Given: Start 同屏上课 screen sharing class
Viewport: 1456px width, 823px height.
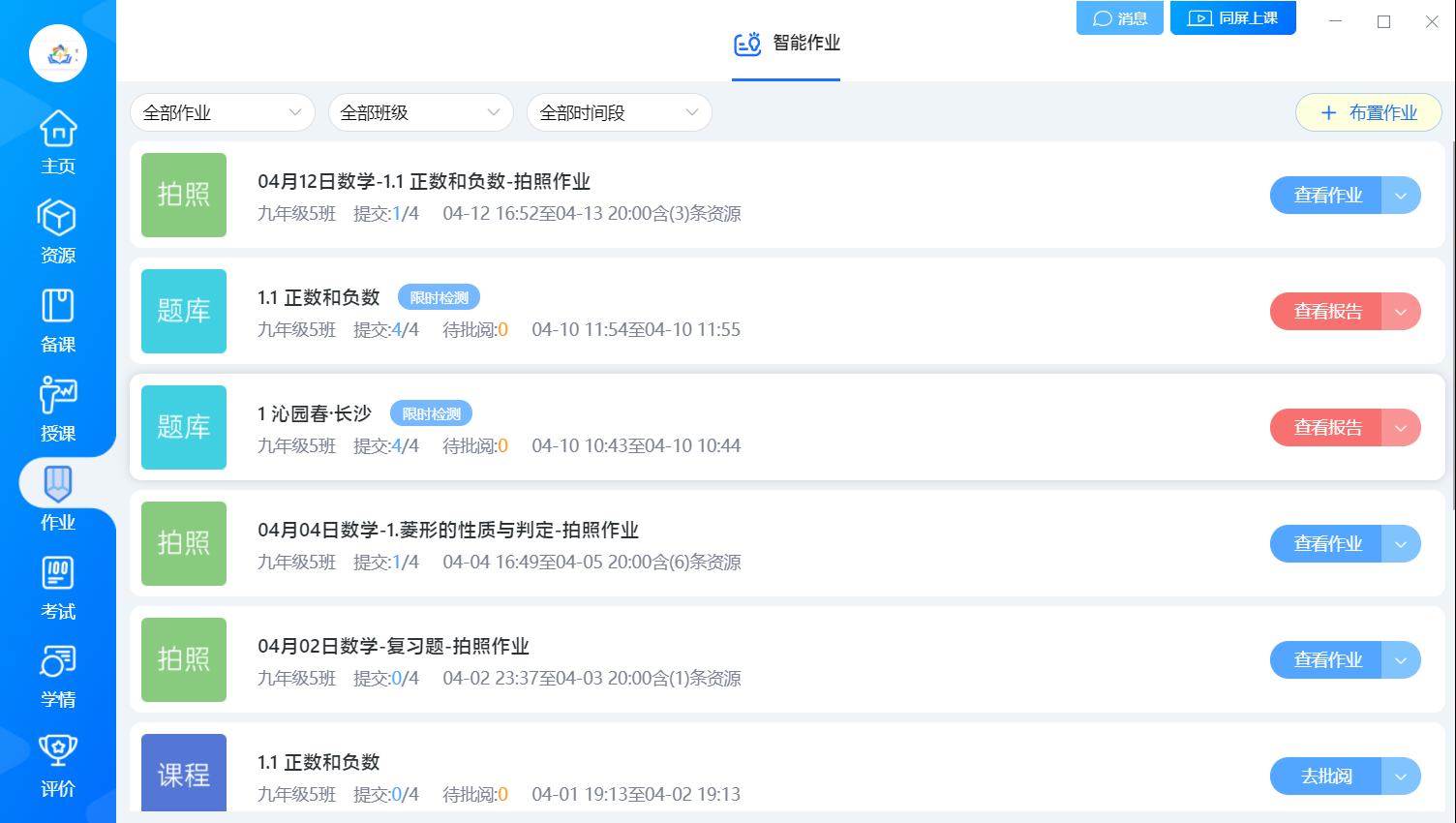Looking at the screenshot, I should [1233, 18].
